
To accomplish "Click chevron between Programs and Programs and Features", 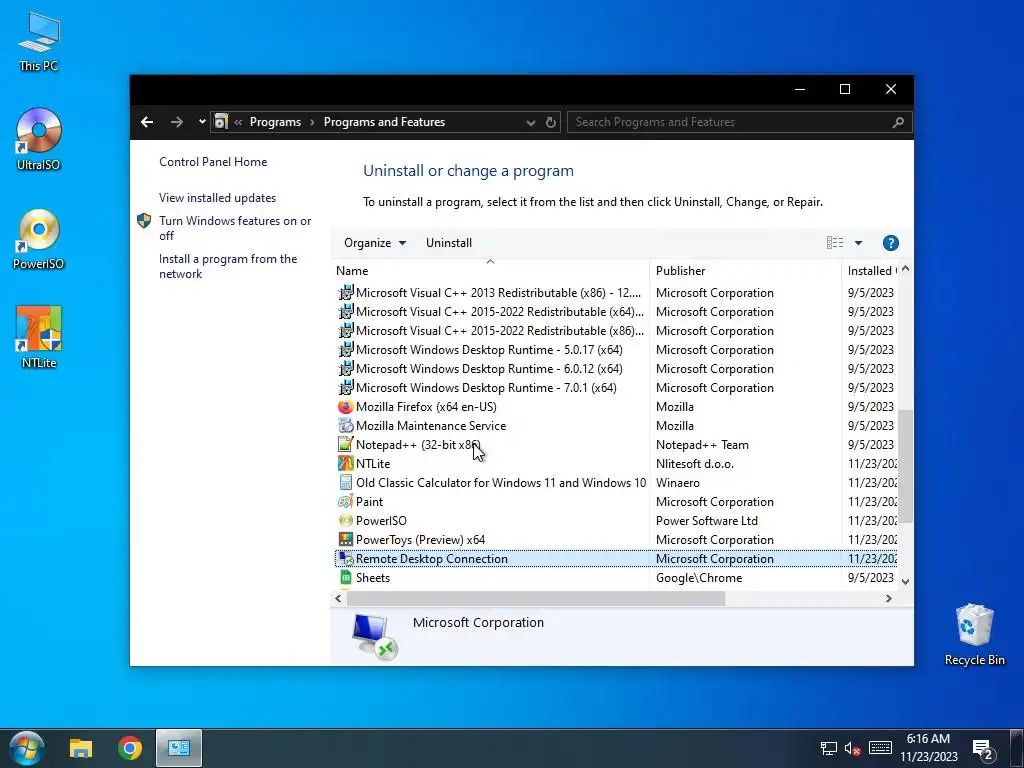I will pos(312,122).
